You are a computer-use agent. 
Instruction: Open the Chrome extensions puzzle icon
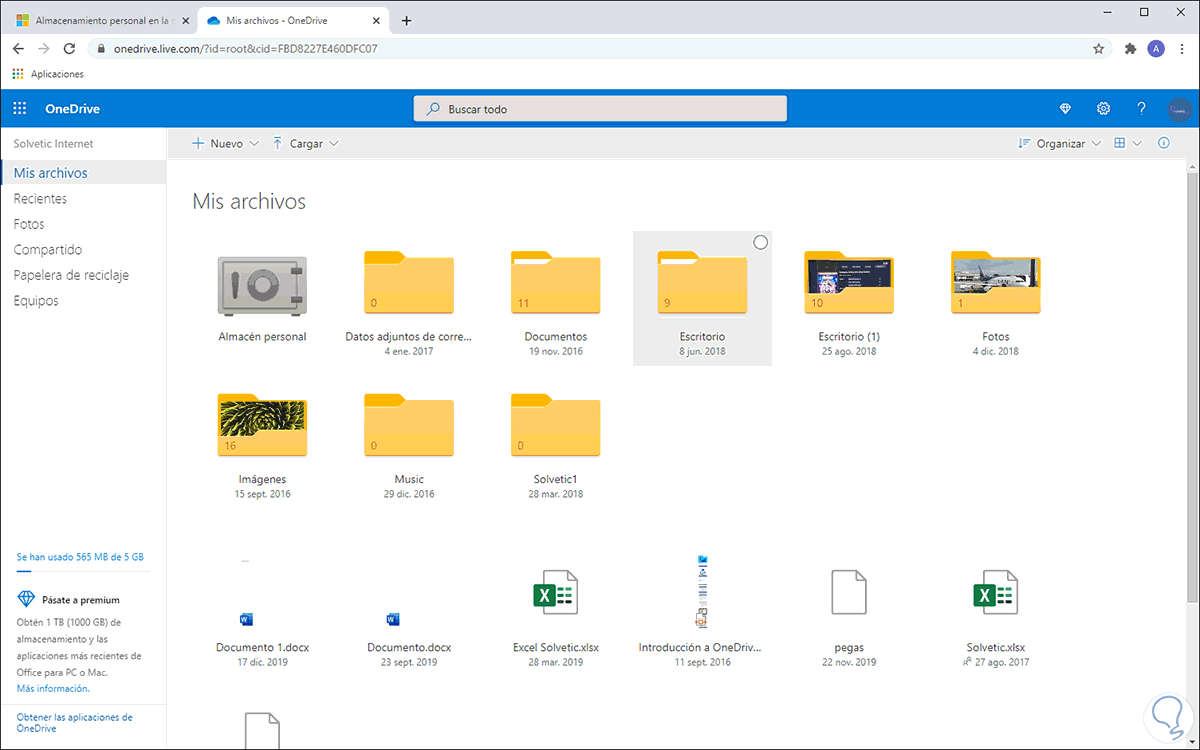tap(1131, 48)
